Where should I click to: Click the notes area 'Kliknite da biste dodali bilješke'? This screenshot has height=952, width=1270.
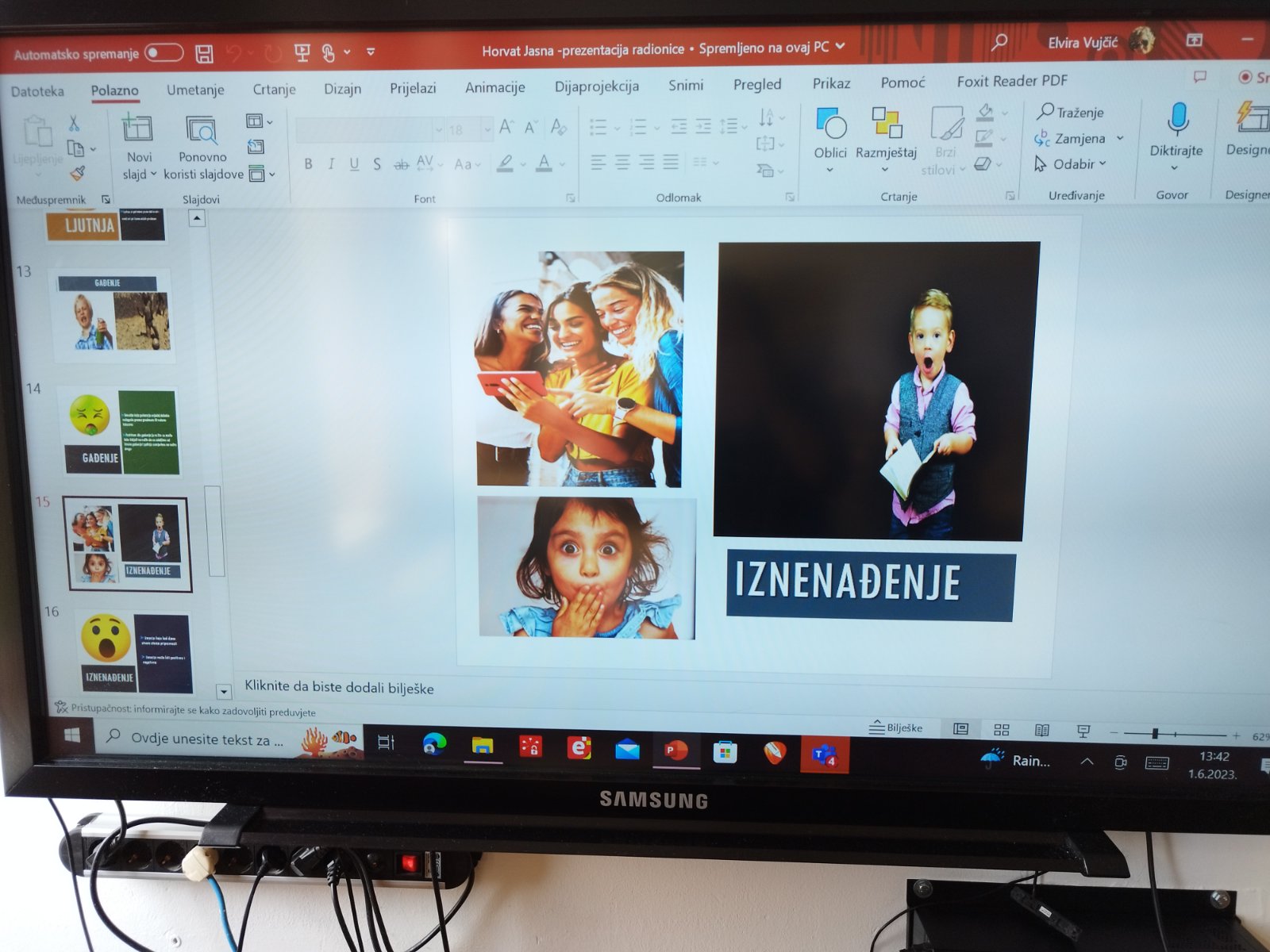pos(339,687)
